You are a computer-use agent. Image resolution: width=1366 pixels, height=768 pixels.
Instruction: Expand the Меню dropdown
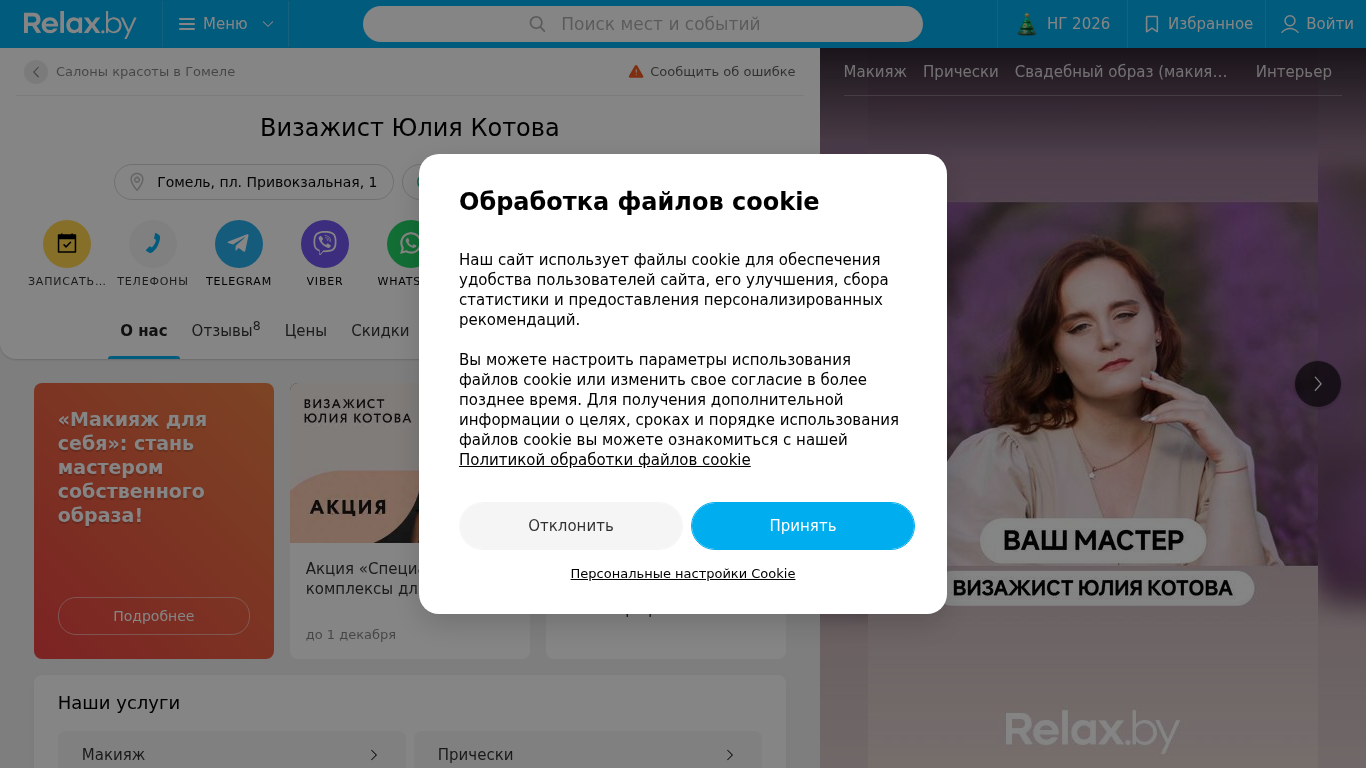tap(226, 24)
